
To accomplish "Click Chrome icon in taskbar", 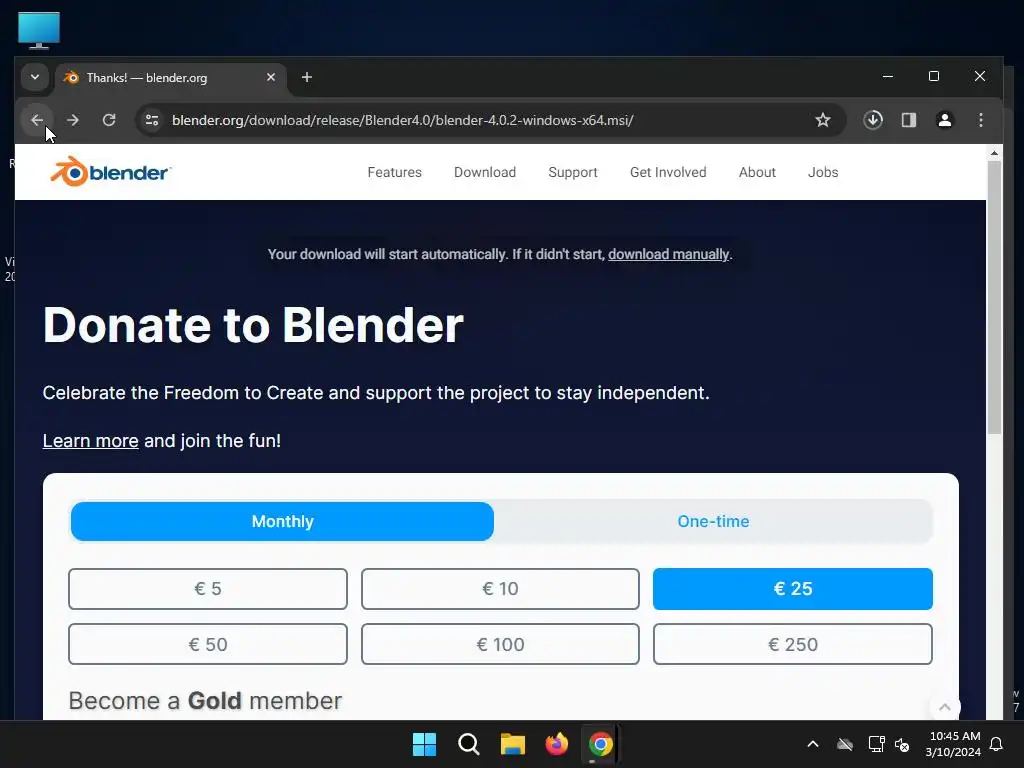I will (600, 744).
